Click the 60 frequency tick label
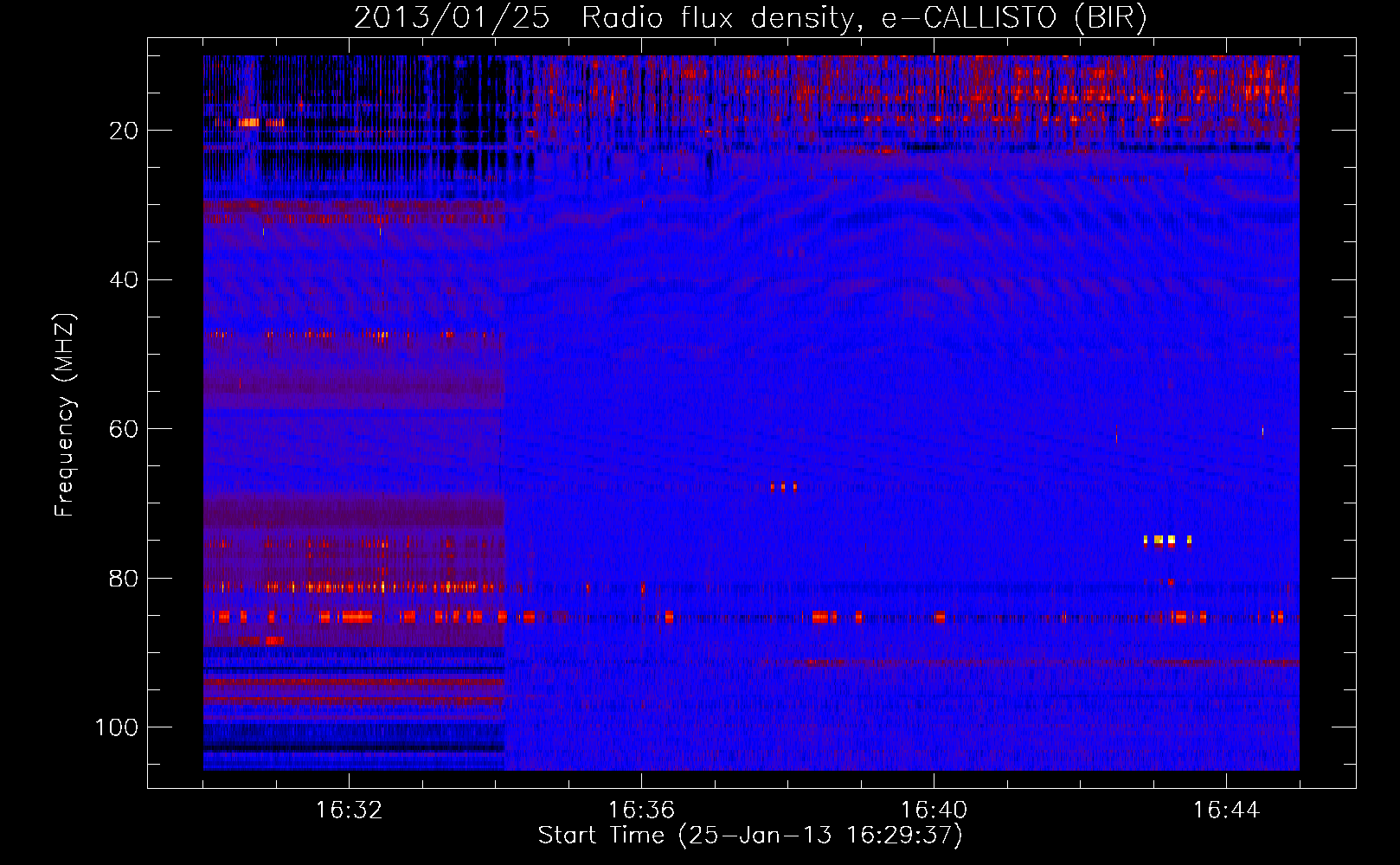Screen dimensions: 1400x865 (124, 429)
